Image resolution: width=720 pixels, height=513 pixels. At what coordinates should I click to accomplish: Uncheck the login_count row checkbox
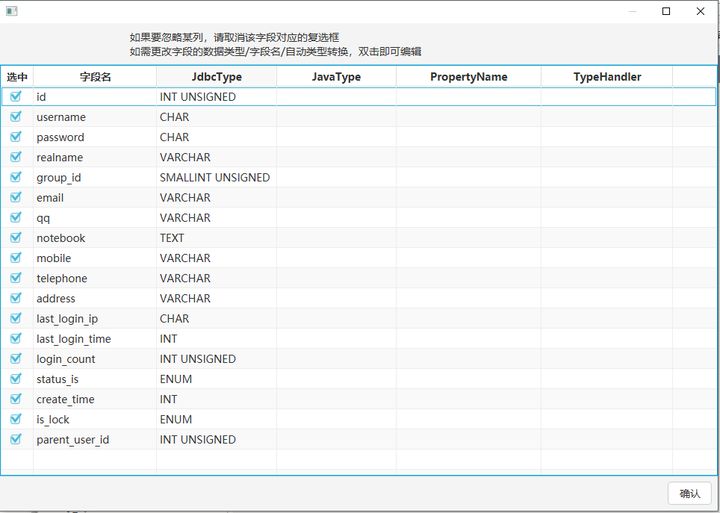[x=16, y=358]
